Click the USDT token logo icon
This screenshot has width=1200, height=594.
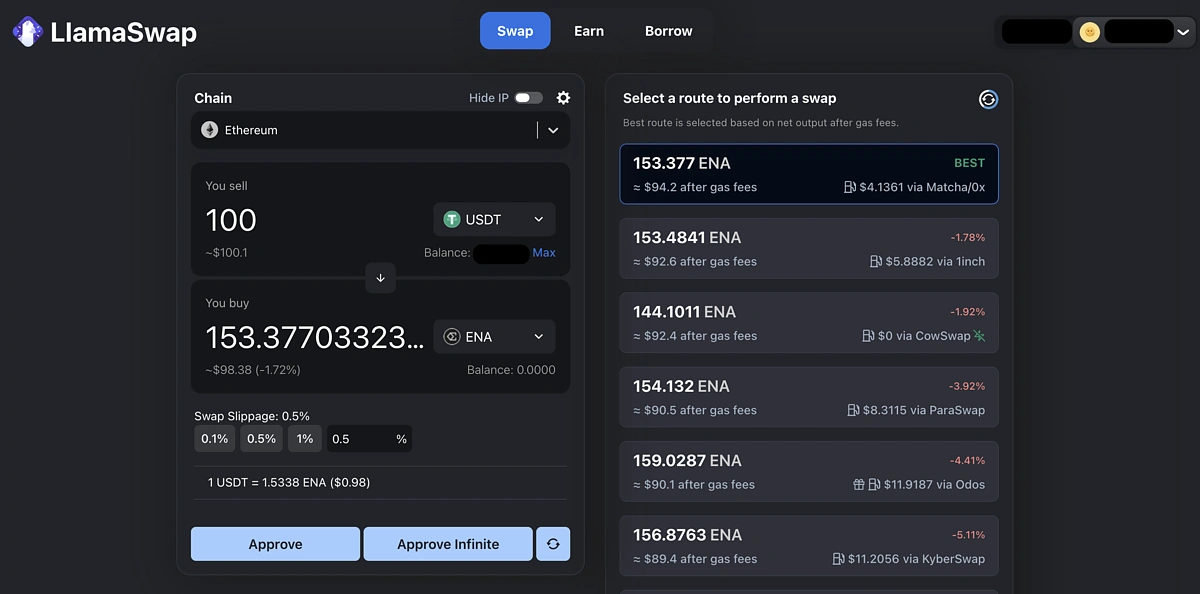pyautogui.click(x=452, y=219)
